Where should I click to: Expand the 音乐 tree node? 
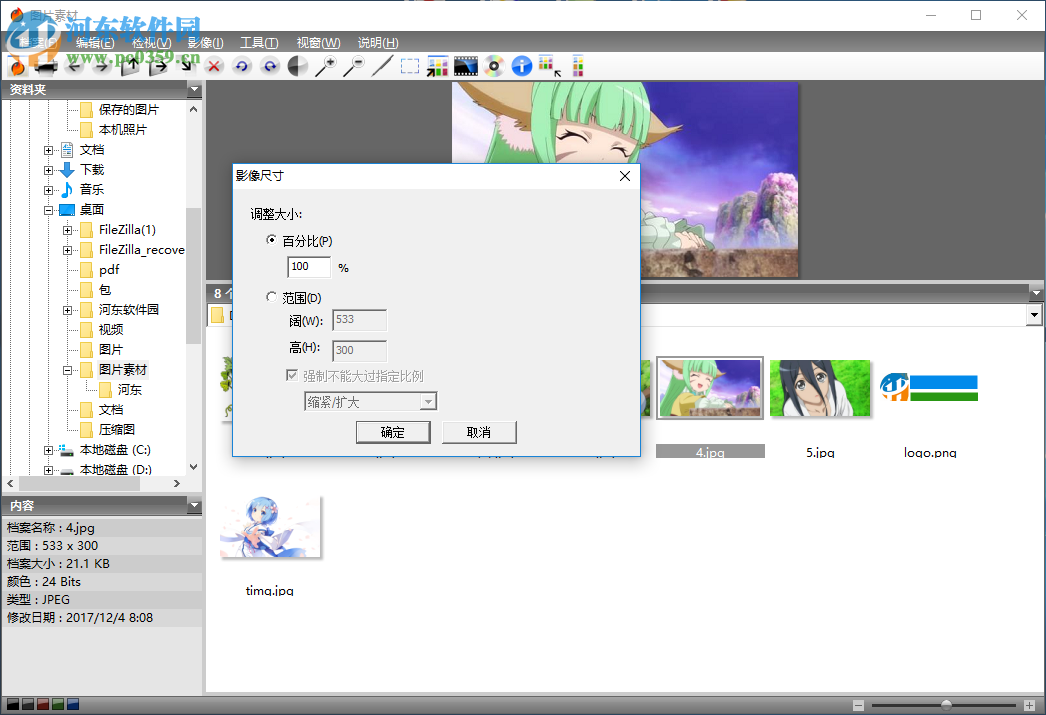pos(48,190)
